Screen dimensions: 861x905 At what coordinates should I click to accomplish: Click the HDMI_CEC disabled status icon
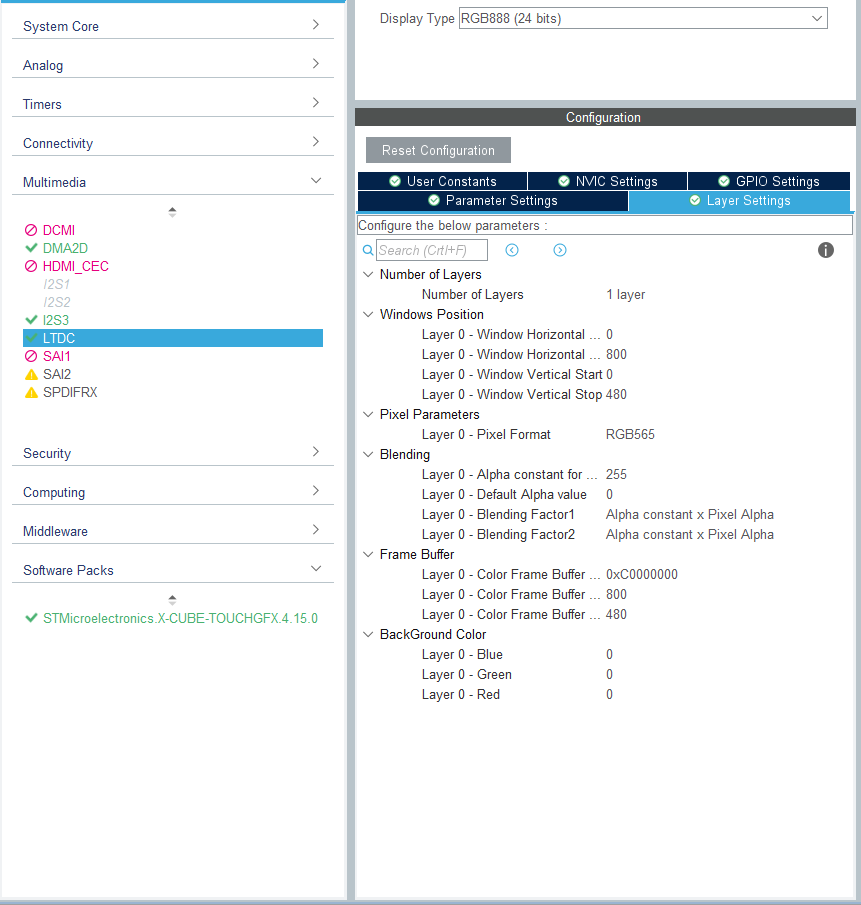coord(31,266)
